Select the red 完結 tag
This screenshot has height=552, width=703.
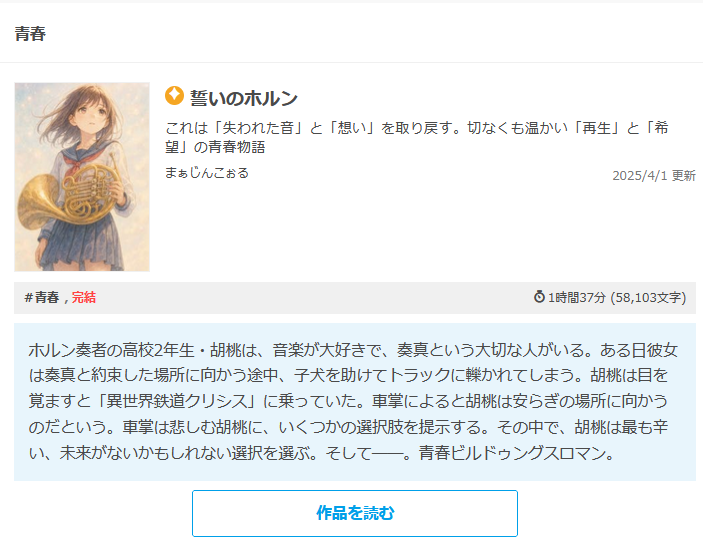tap(84, 297)
